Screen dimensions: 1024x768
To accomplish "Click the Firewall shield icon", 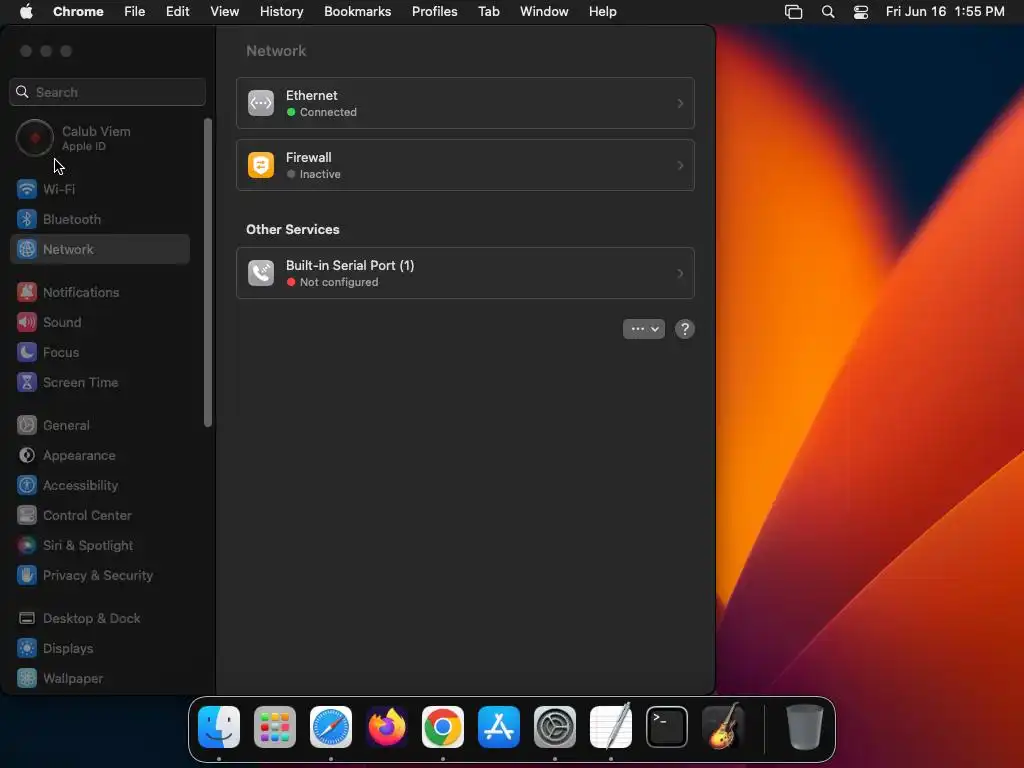I will point(261,165).
